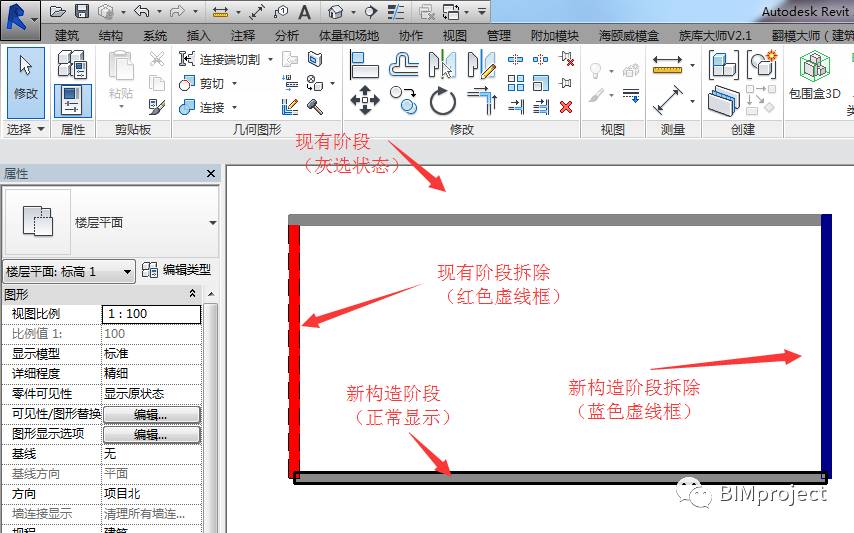The image size is (854, 533).
Task: Select the Copy tool
Action: 404,100
